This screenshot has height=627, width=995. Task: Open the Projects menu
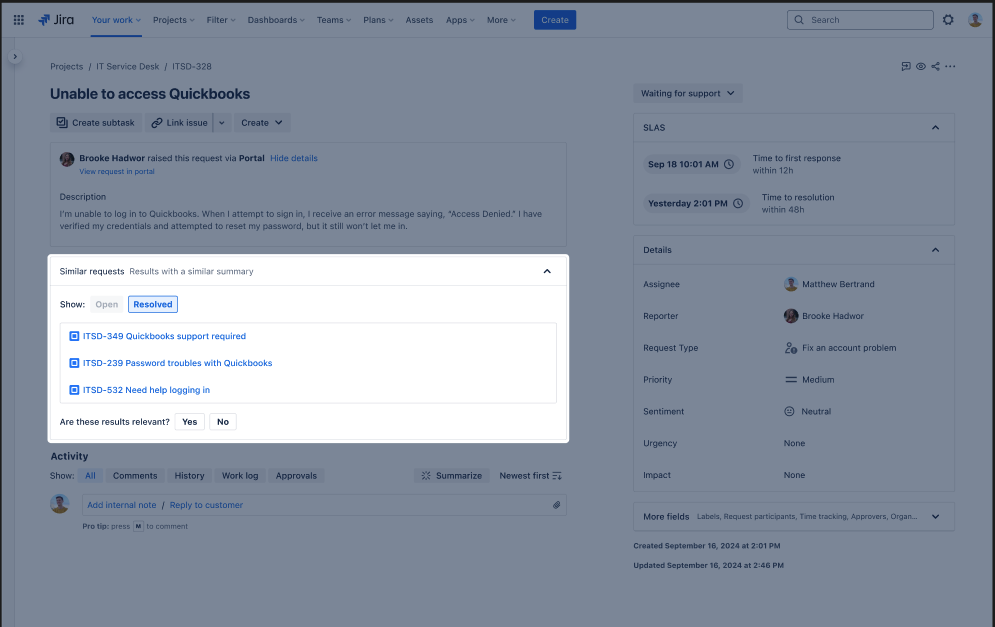174,20
